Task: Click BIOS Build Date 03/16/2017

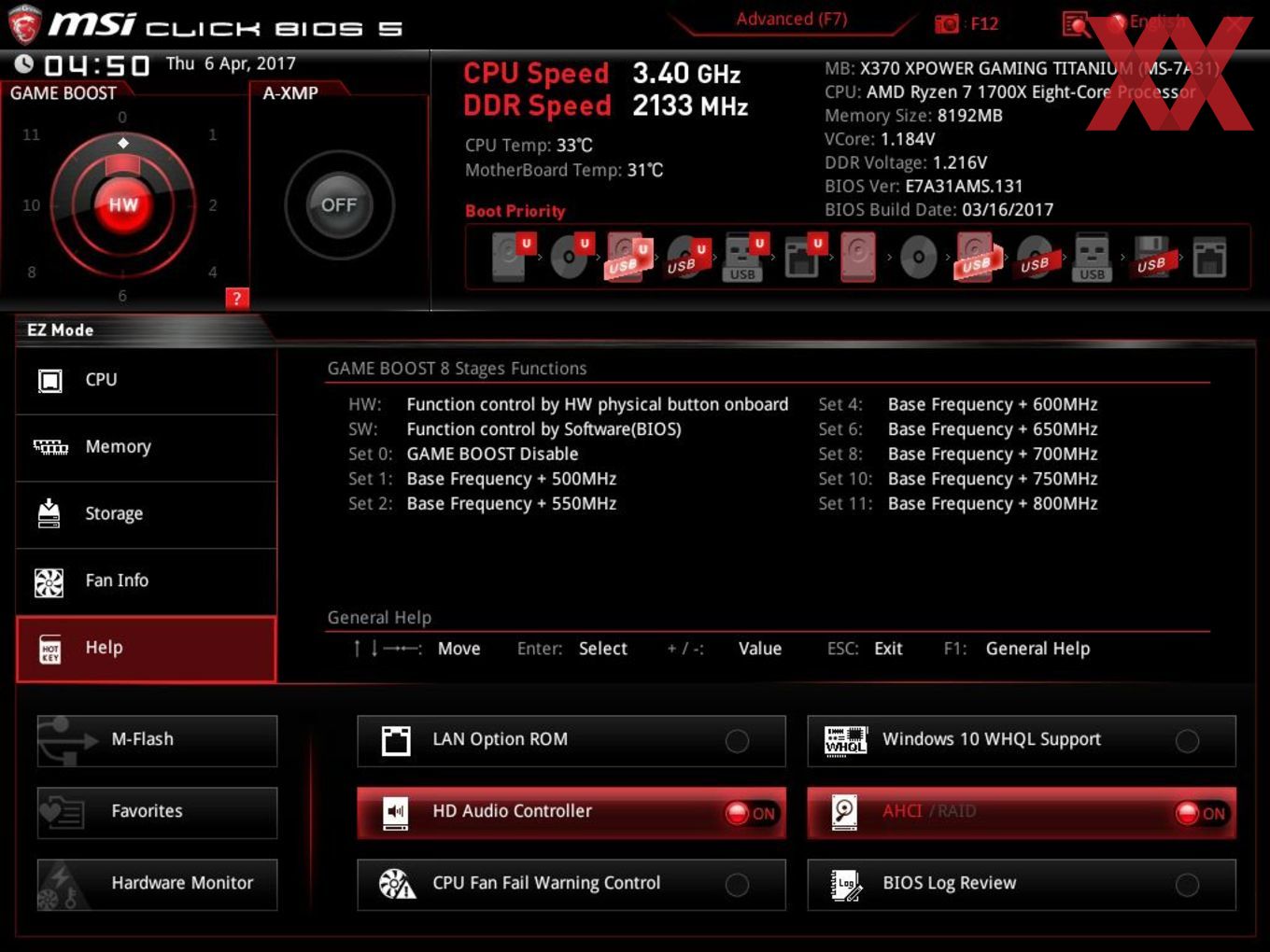Action: coord(938,210)
